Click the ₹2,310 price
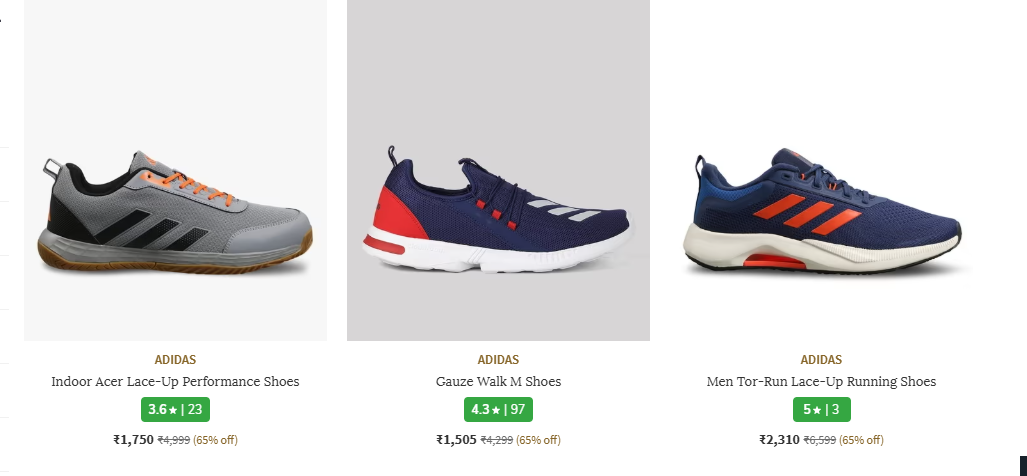The height and width of the screenshot is (476, 1027). [x=779, y=439]
